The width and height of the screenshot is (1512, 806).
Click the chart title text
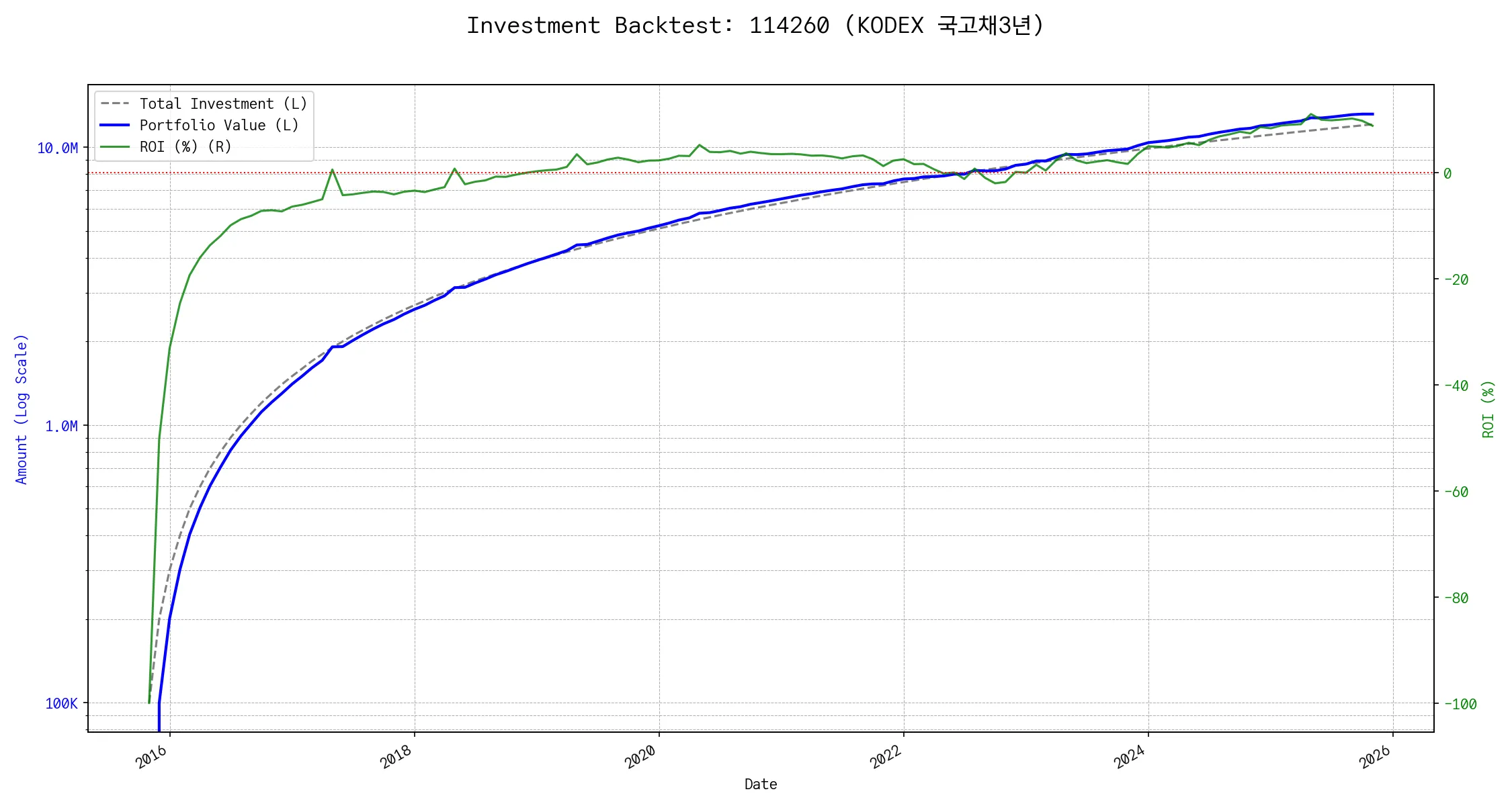755,26
